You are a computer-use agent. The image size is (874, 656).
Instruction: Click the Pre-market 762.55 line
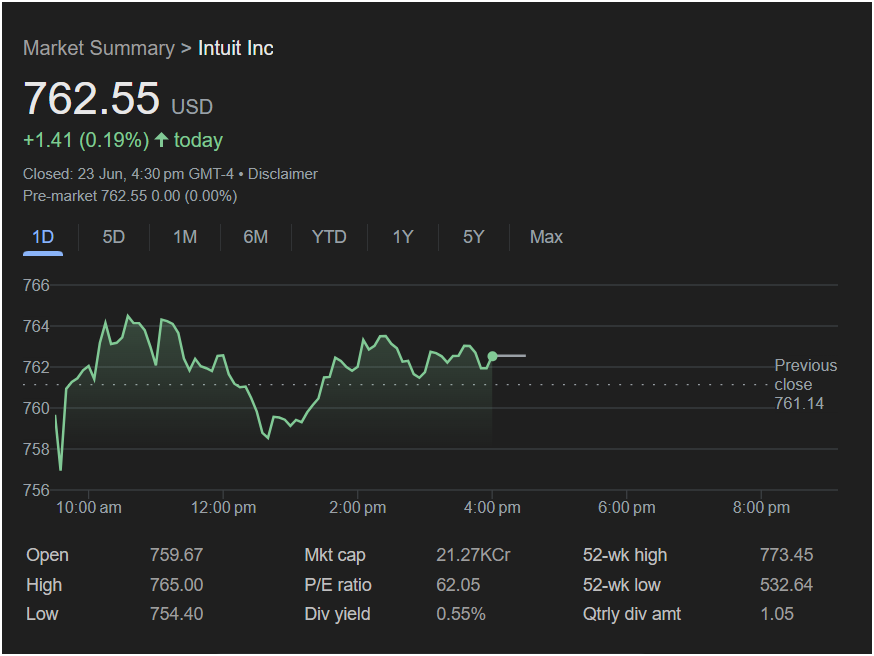point(130,196)
